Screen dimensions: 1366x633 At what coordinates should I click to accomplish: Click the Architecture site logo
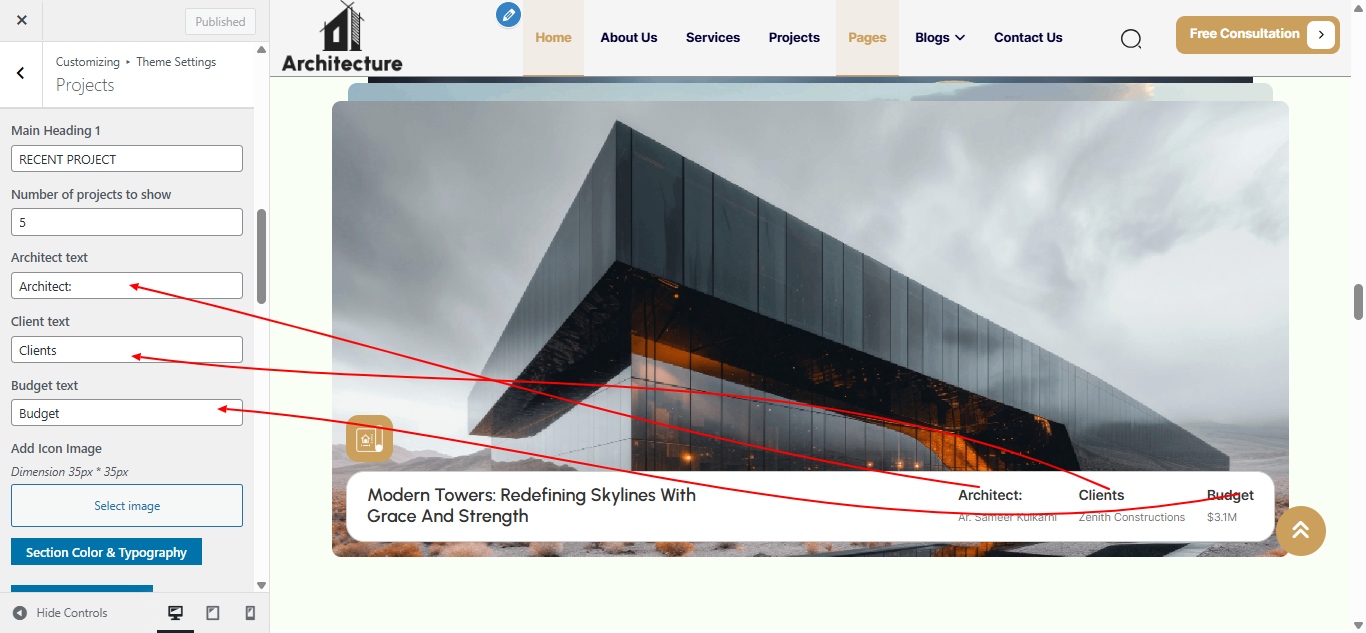[x=342, y=38]
